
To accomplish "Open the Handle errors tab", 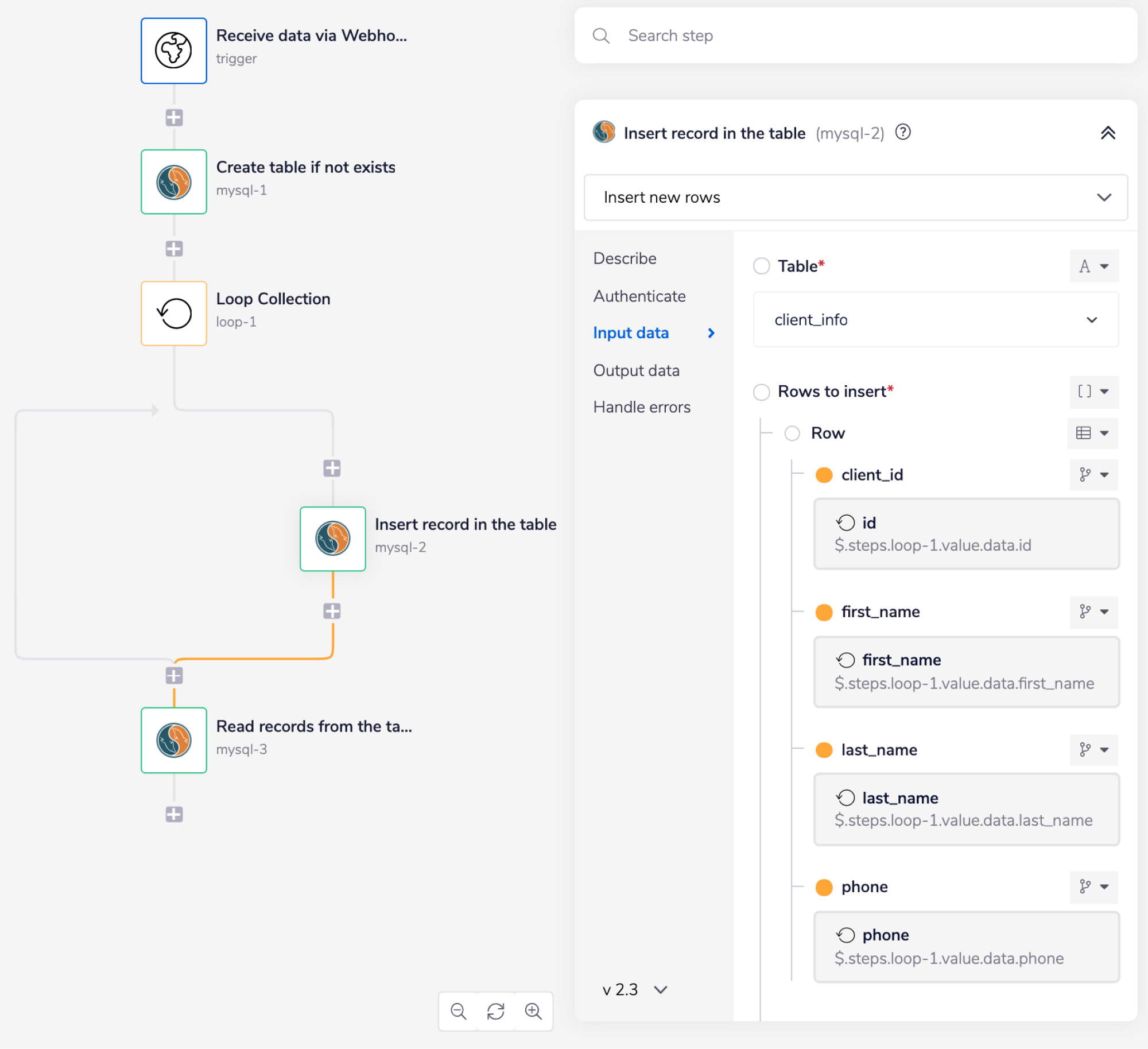I will click(x=641, y=407).
